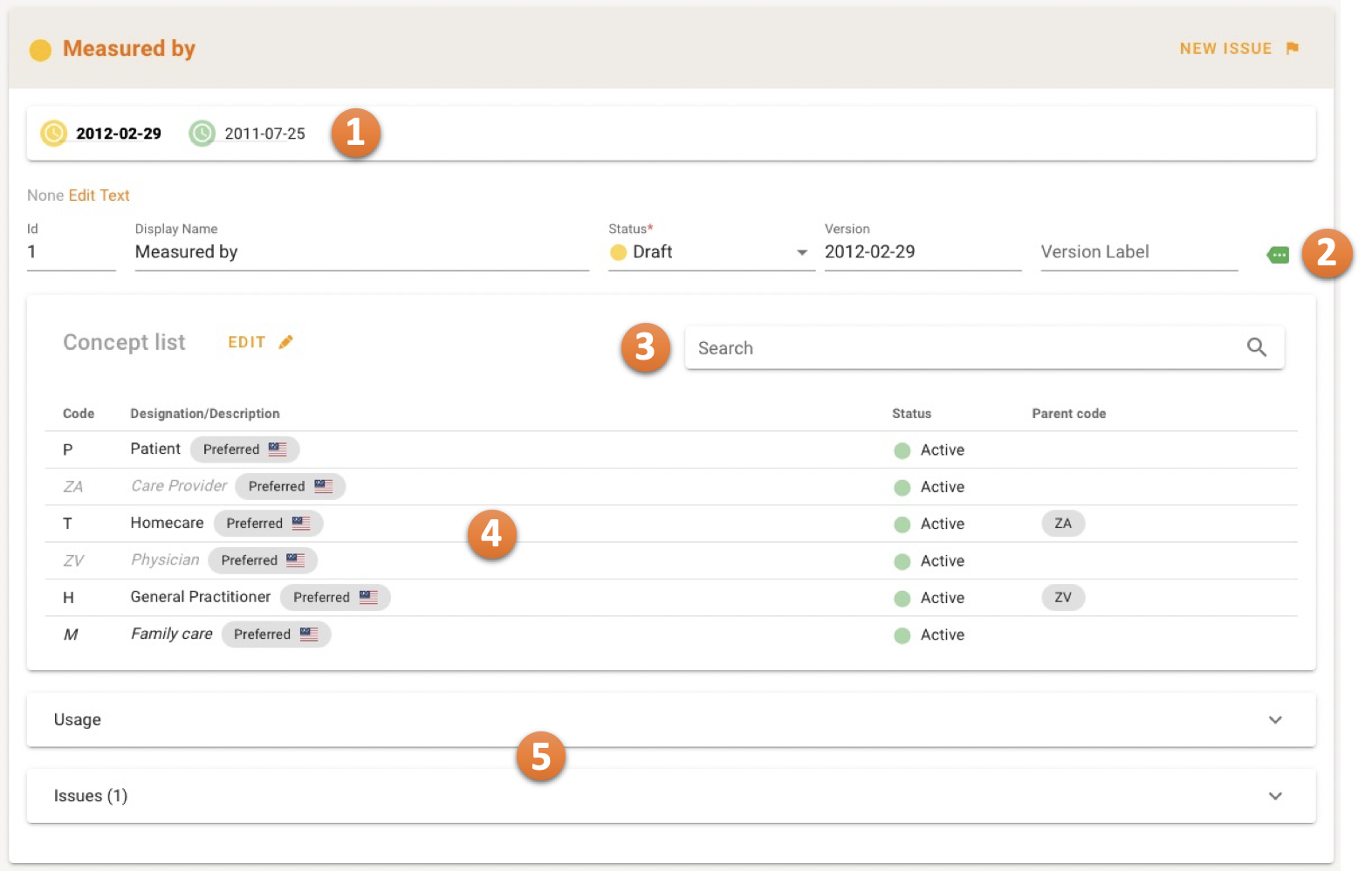
Task: Click the flag icon on Patient's Preferred badge
Action: pyautogui.click(x=278, y=449)
